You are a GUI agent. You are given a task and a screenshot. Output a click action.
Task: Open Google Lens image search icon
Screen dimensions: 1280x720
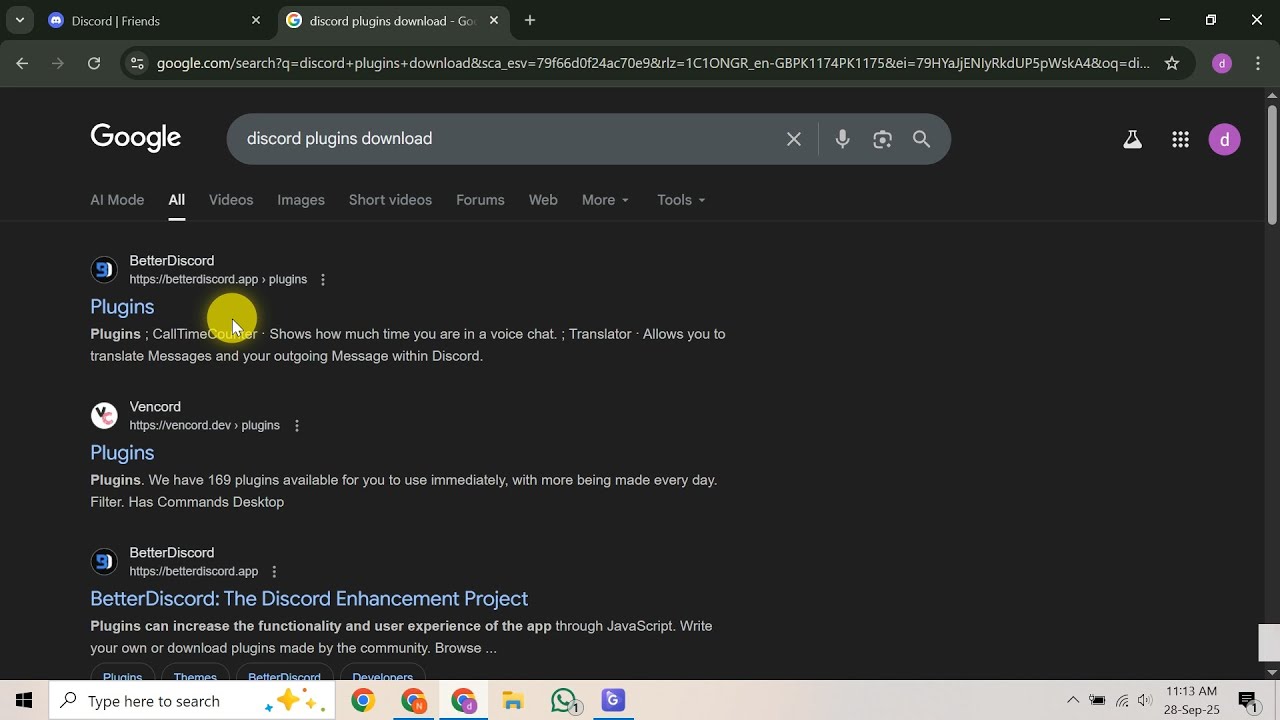(x=882, y=139)
